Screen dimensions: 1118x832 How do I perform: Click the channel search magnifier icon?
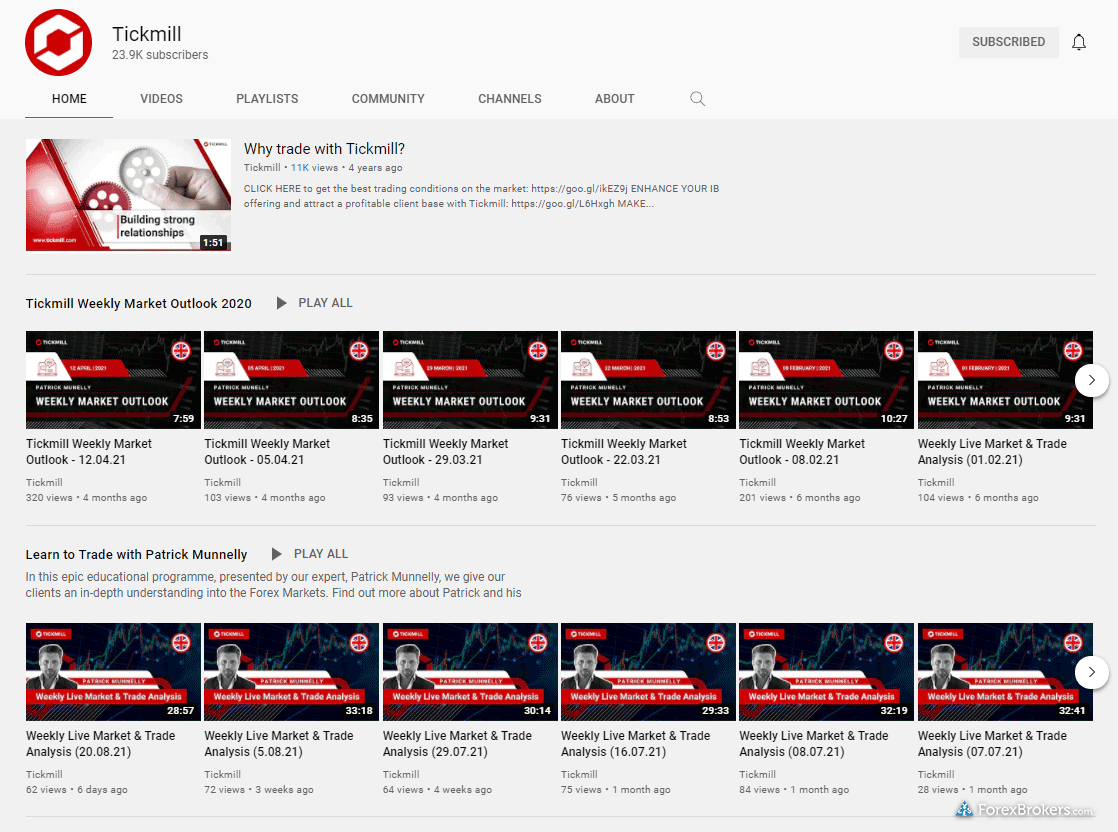(697, 99)
